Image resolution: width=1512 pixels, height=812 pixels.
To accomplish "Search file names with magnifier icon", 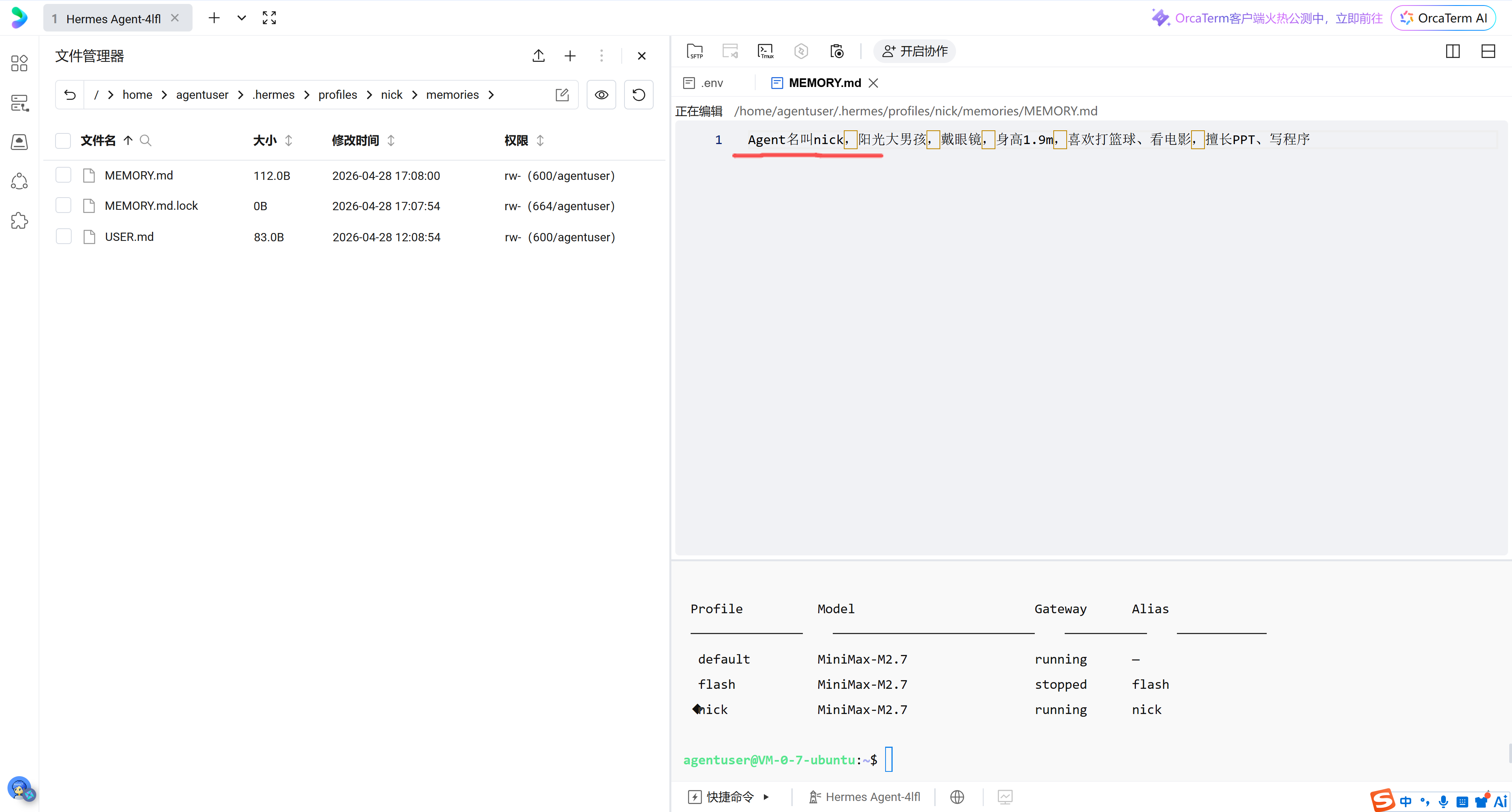I will point(146,140).
